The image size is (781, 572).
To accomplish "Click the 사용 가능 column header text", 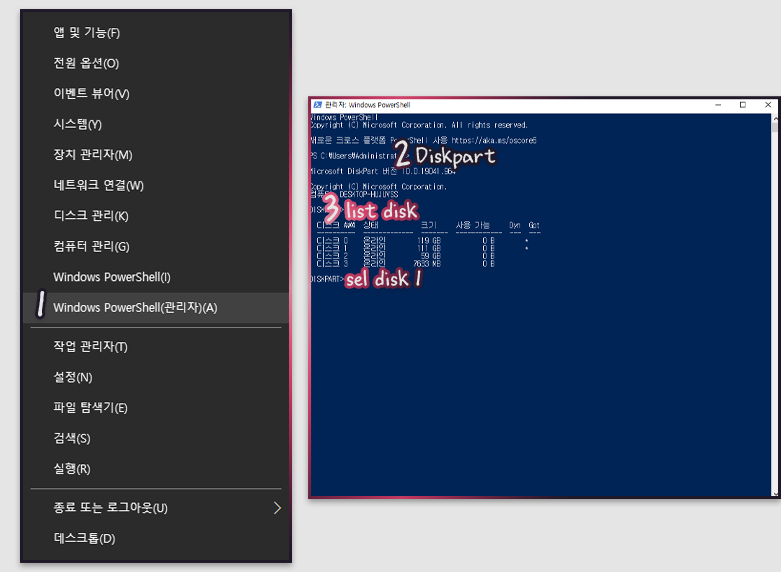I will (x=472, y=225).
